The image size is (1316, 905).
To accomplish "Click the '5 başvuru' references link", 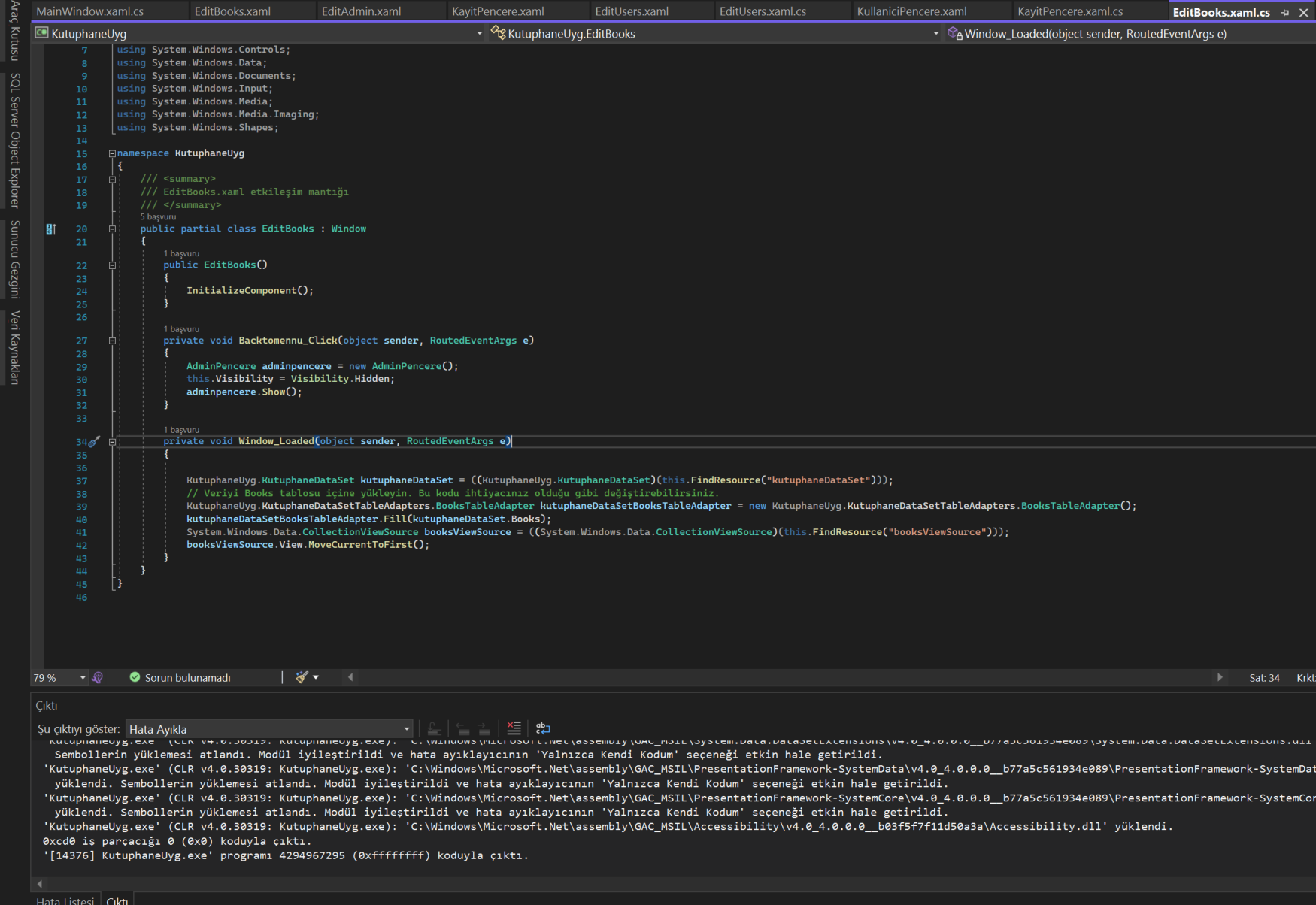I will pyautogui.click(x=158, y=217).
